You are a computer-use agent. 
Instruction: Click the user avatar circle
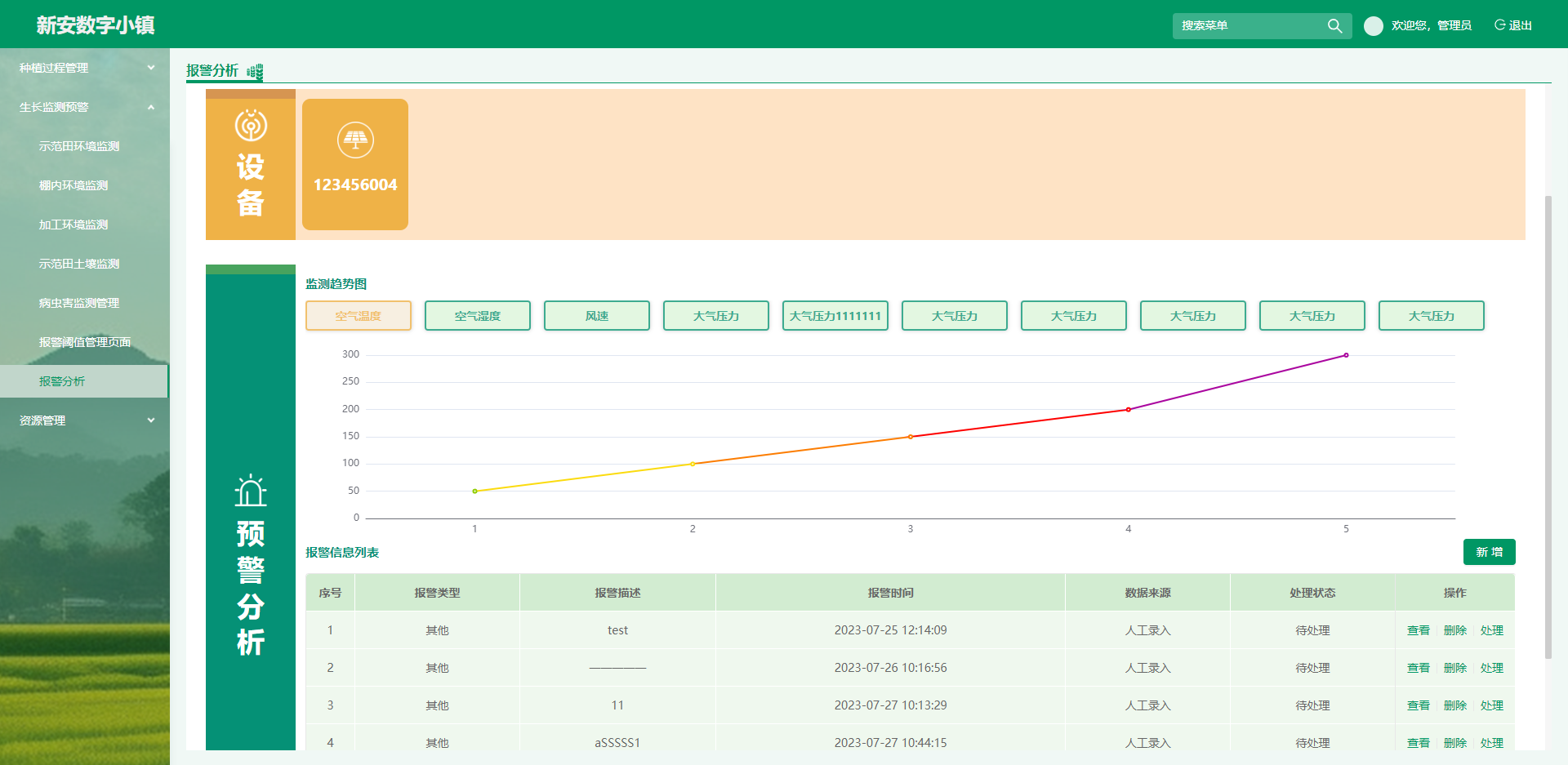(x=1374, y=26)
